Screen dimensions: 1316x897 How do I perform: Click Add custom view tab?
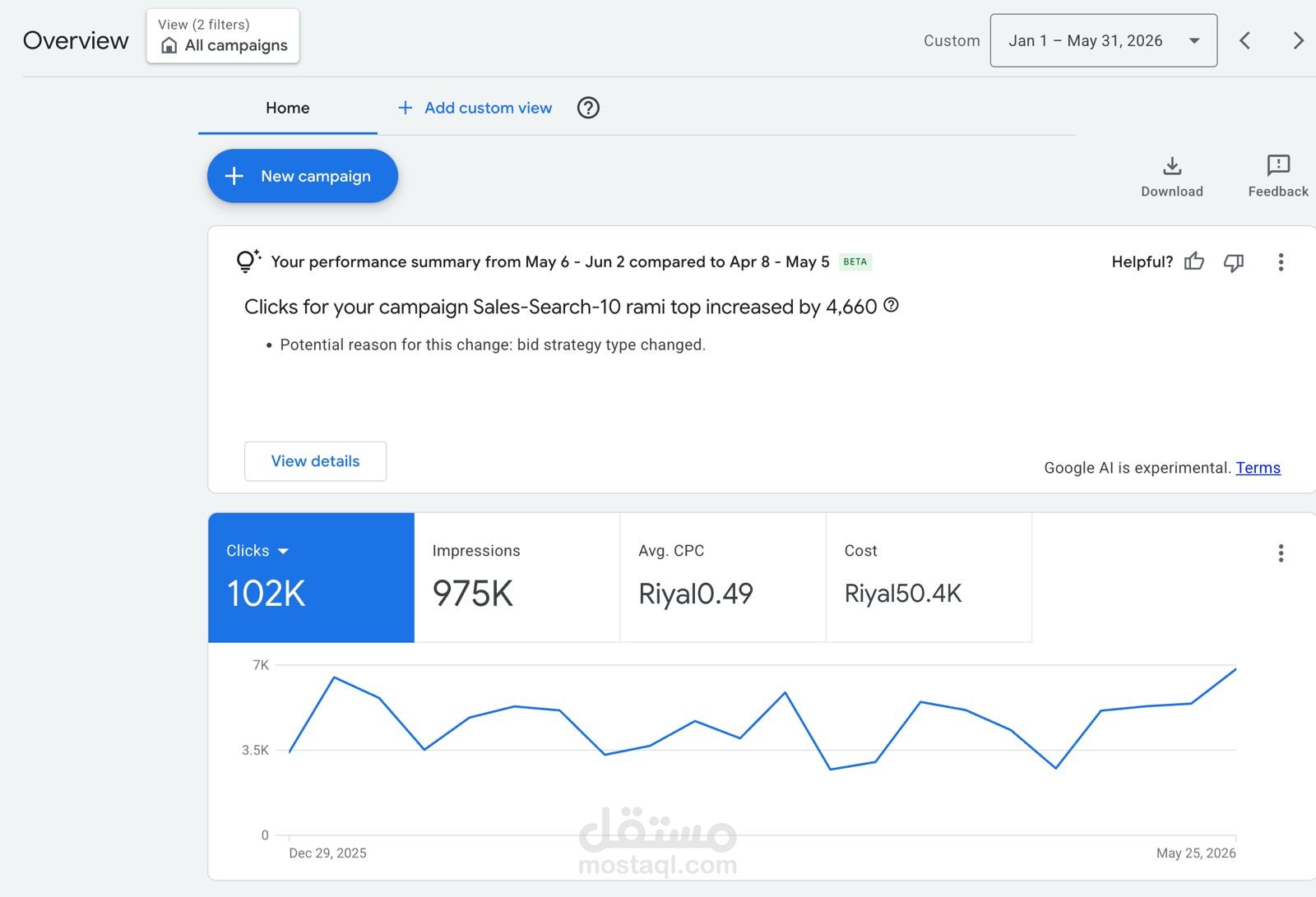tap(475, 108)
